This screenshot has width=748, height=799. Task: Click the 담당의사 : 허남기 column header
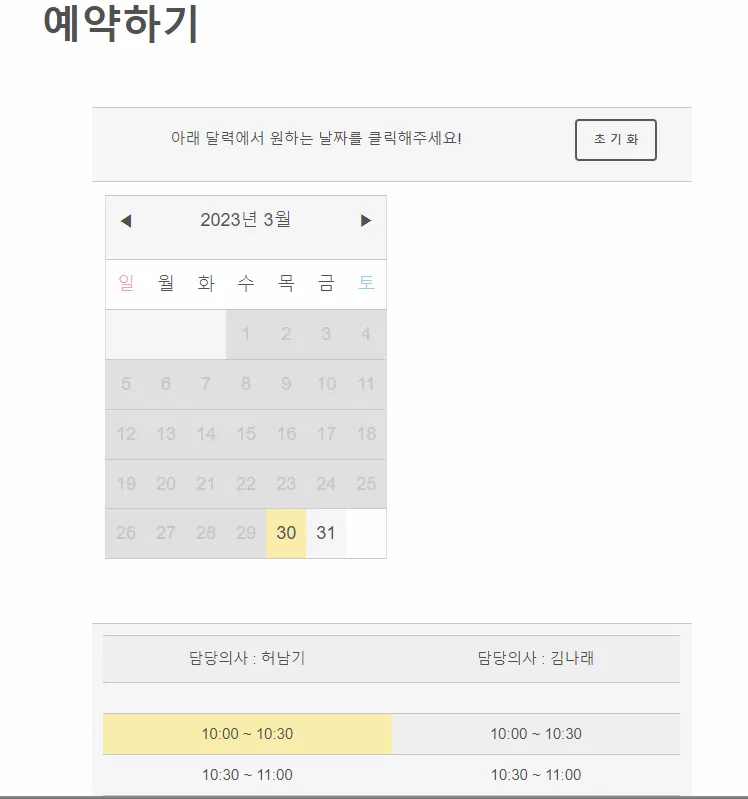pos(247,658)
